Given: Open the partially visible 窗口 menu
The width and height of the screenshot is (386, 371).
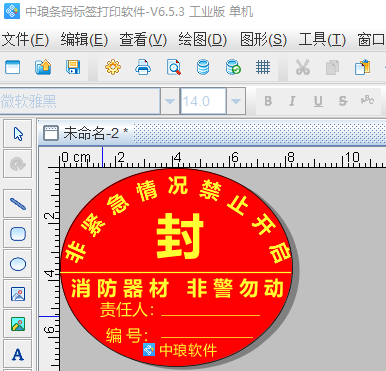Looking at the screenshot, I should click(x=371, y=40).
